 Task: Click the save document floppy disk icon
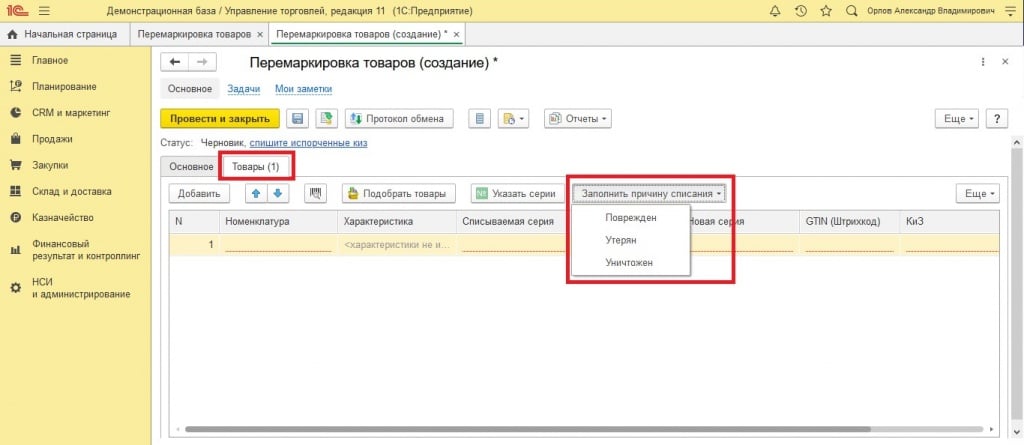297,119
